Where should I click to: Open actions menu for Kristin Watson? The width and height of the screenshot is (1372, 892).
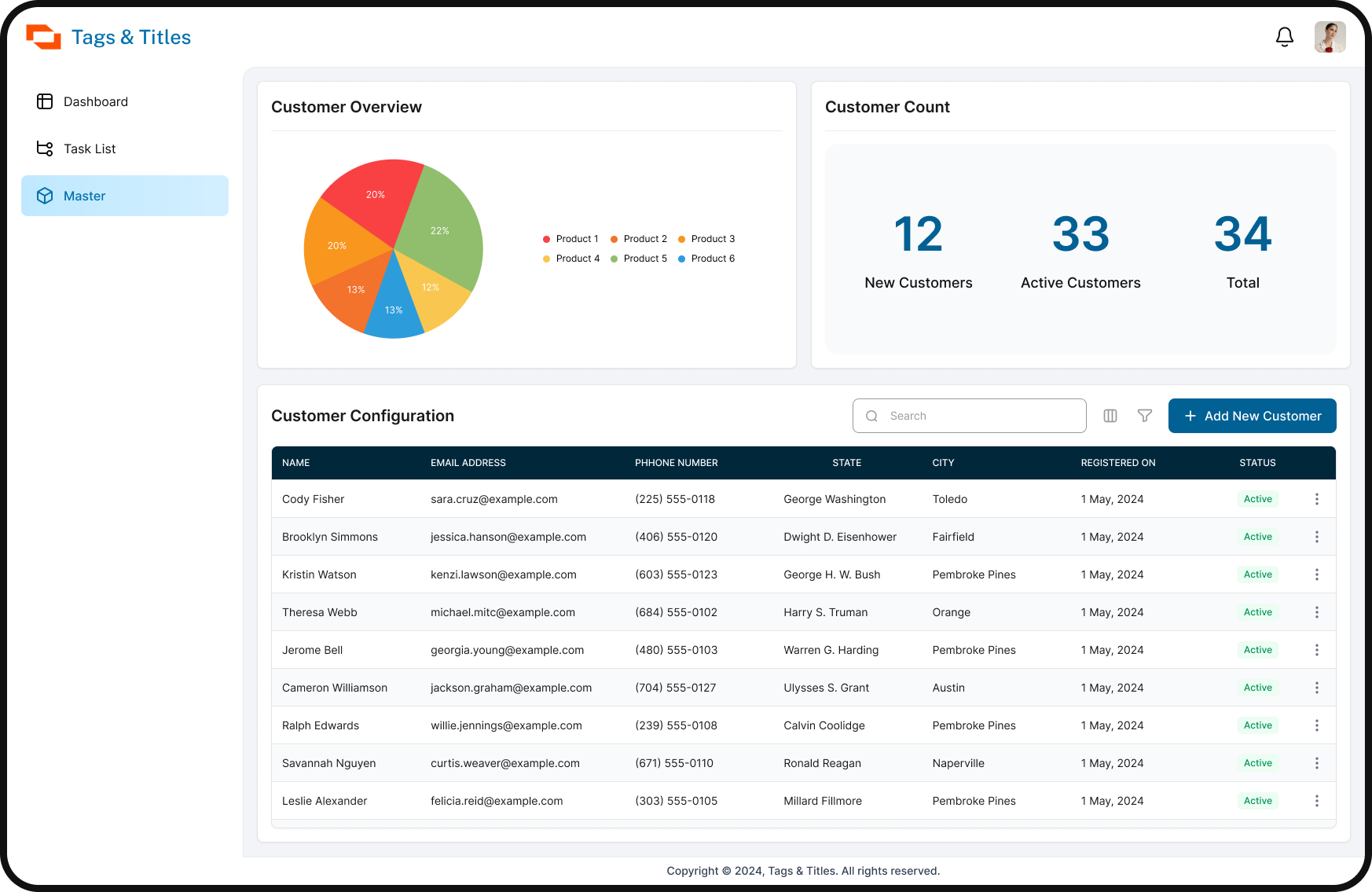point(1316,574)
